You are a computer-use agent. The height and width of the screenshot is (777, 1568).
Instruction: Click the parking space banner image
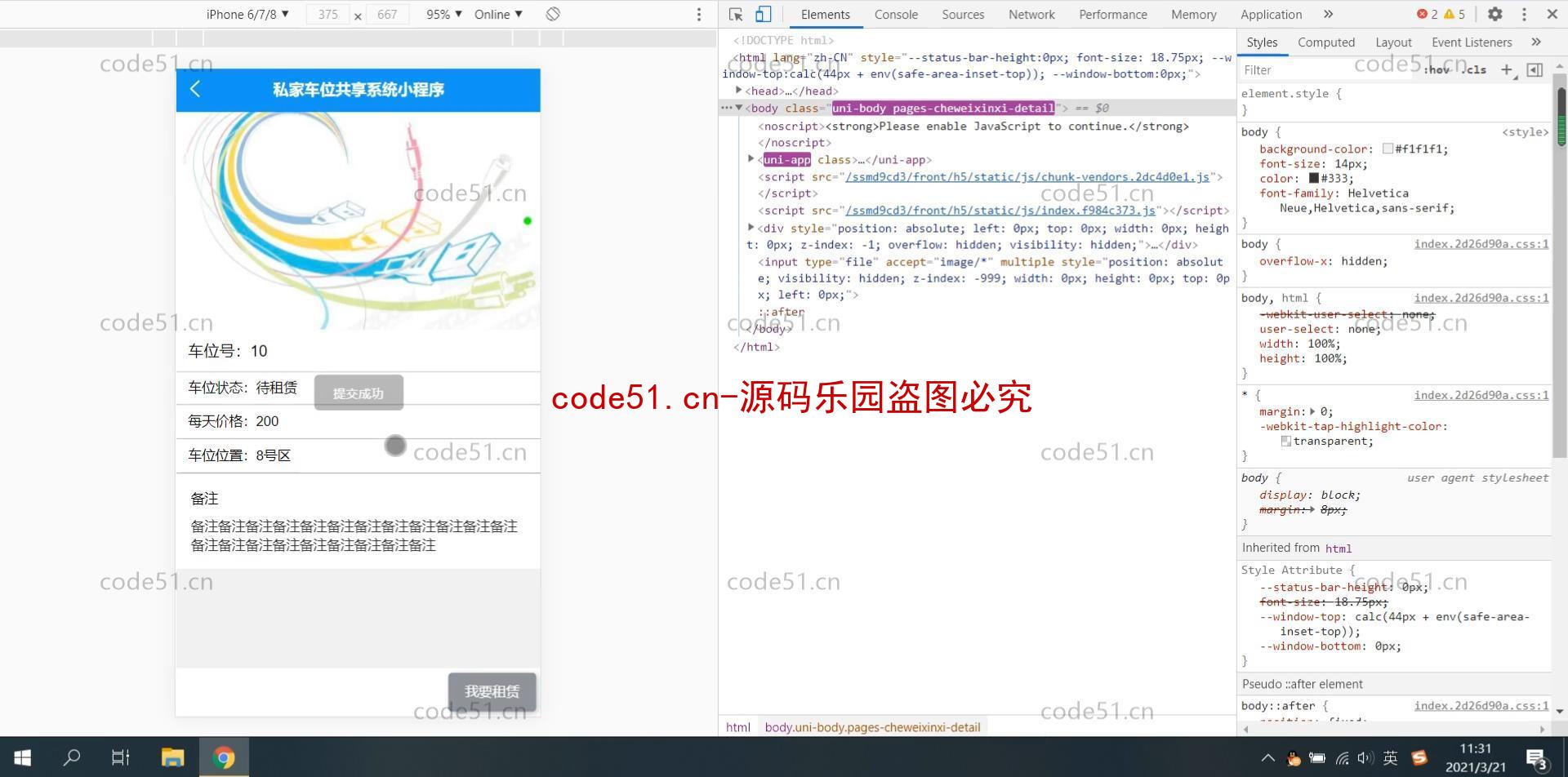pyautogui.click(x=358, y=220)
